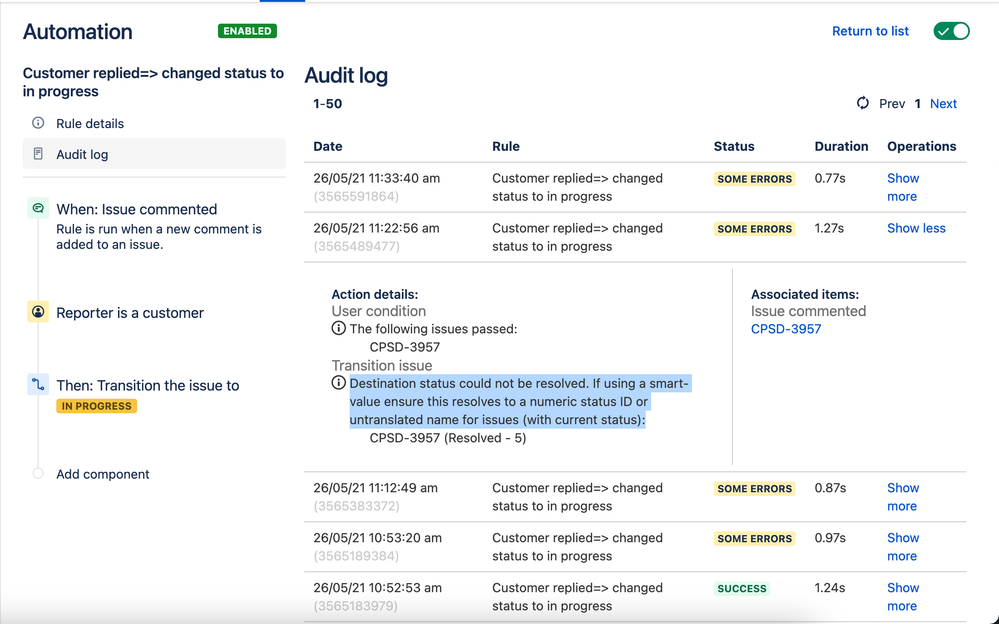The width and height of the screenshot is (999, 624).
Task: Show more for the 11:33:40 am entry
Action: click(903, 187)
